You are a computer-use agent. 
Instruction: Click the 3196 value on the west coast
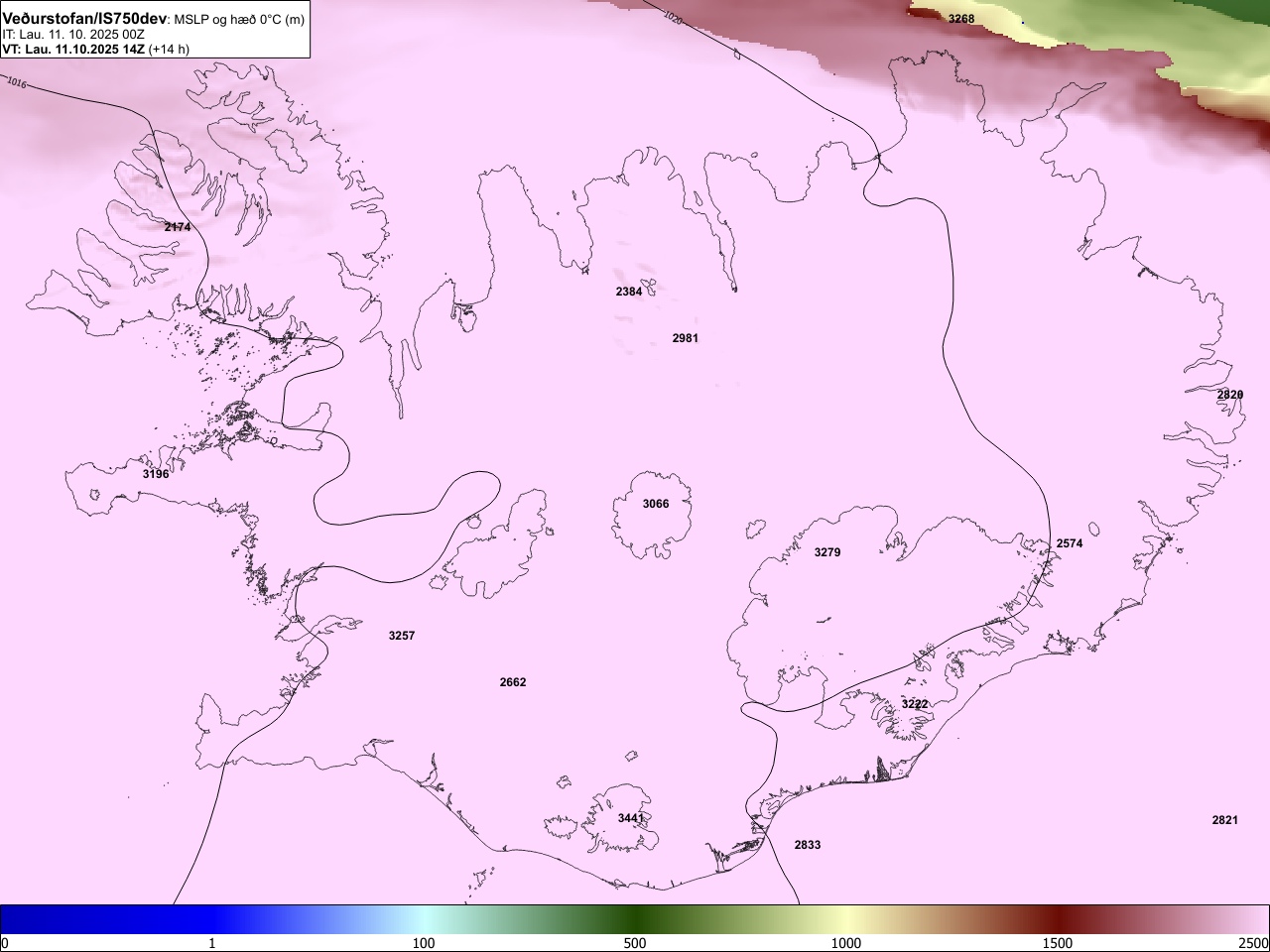click(156, 474)
